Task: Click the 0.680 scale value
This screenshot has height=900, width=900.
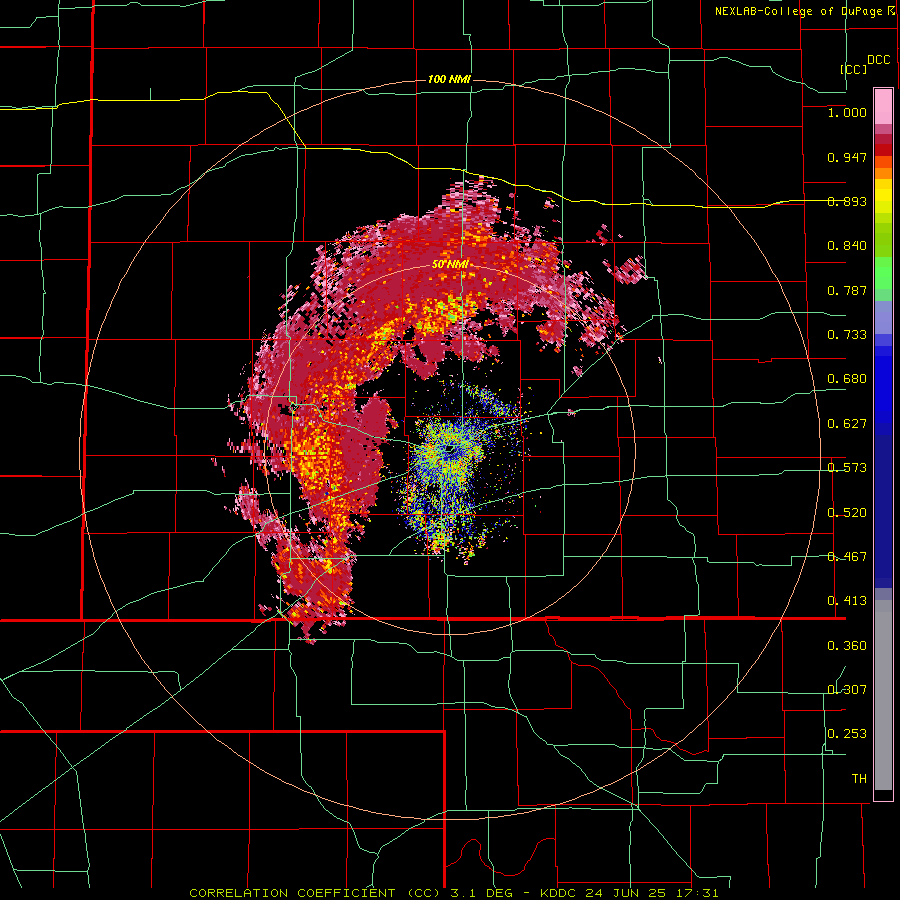Action: pos(847,379)
